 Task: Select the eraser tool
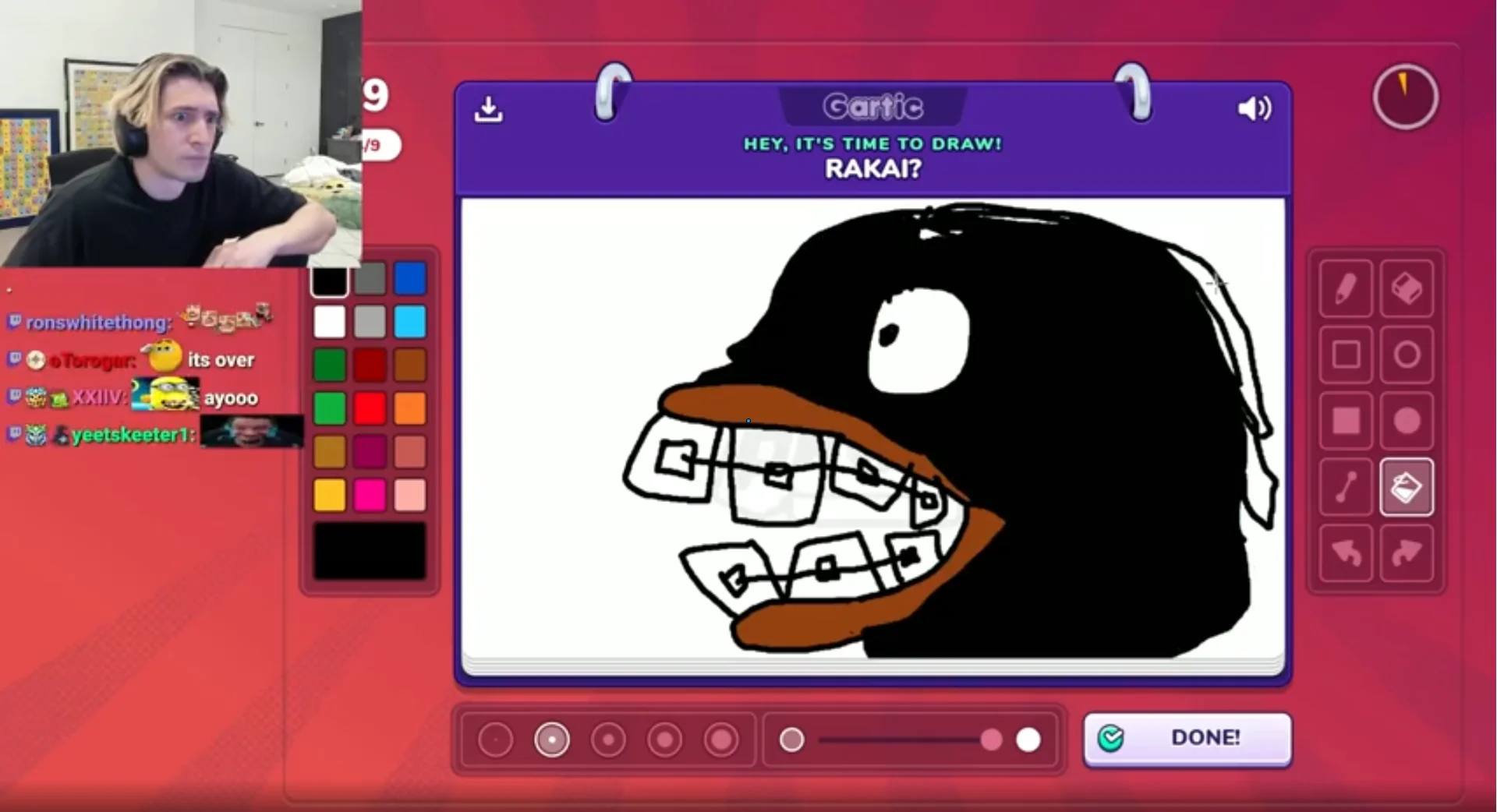[x=1407, y=289]
